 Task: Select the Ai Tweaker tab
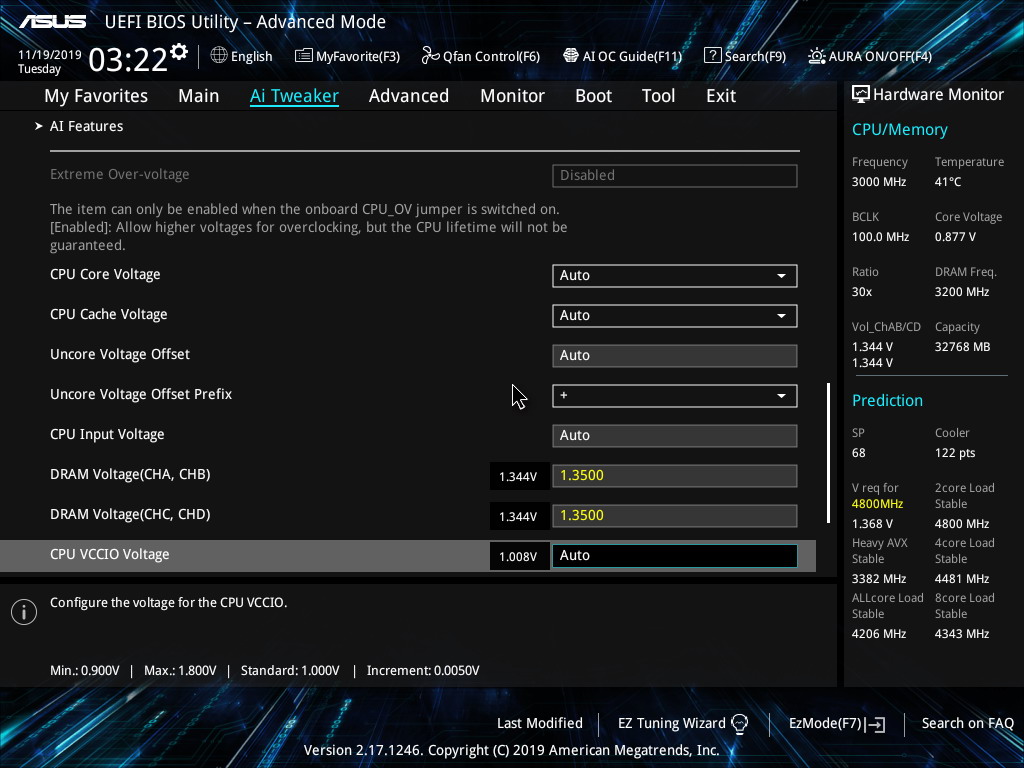point(294,96)
